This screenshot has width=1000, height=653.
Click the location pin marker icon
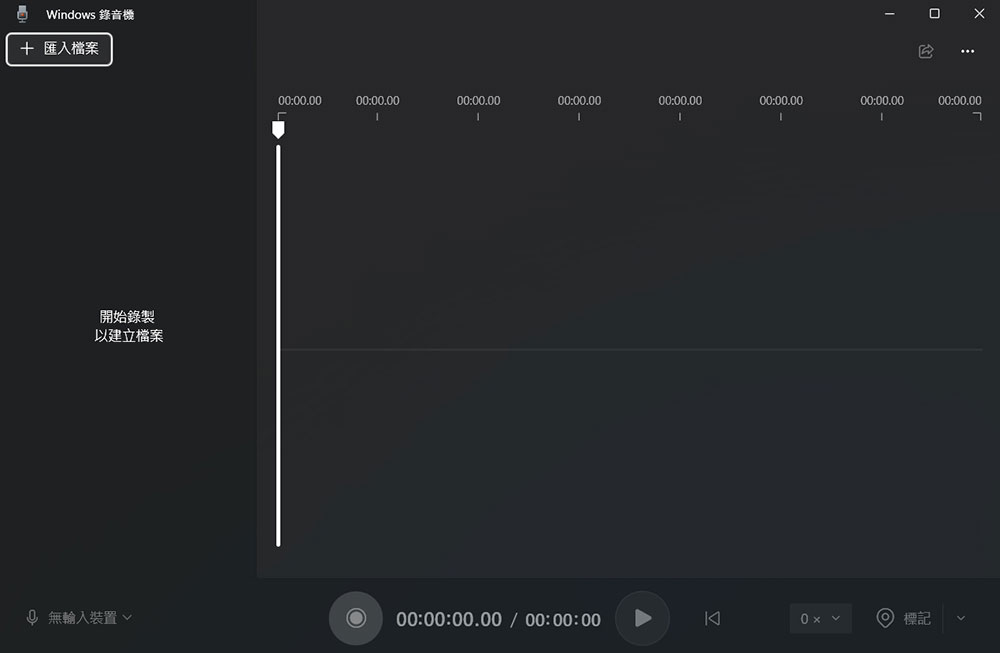pyautogui.click(x=885, y=619)
